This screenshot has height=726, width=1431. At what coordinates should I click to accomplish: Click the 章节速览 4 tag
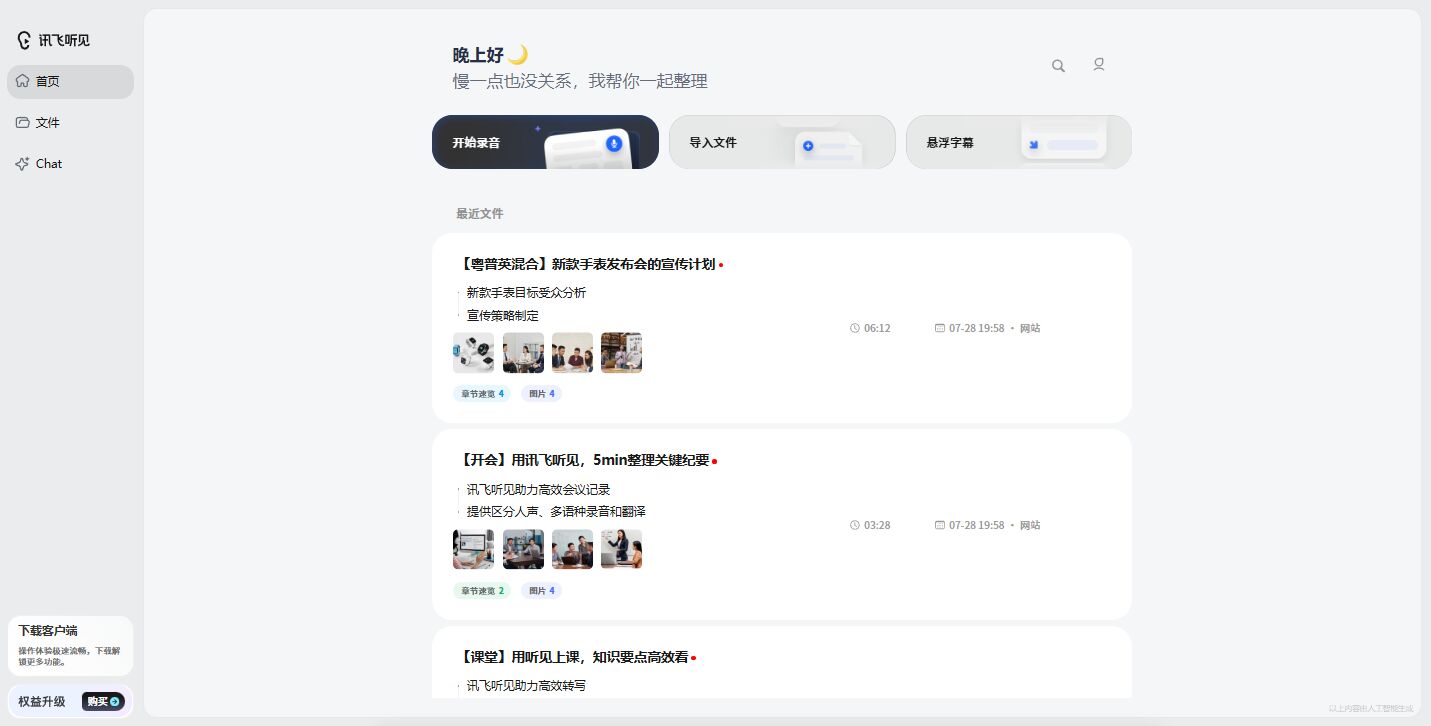(x=482, y=394)
